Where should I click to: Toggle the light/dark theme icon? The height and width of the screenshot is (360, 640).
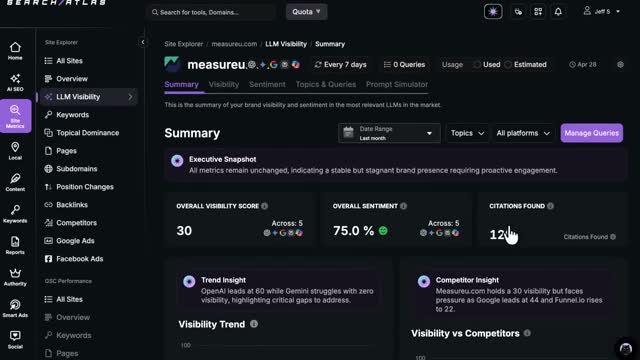(x=493, y=11)
